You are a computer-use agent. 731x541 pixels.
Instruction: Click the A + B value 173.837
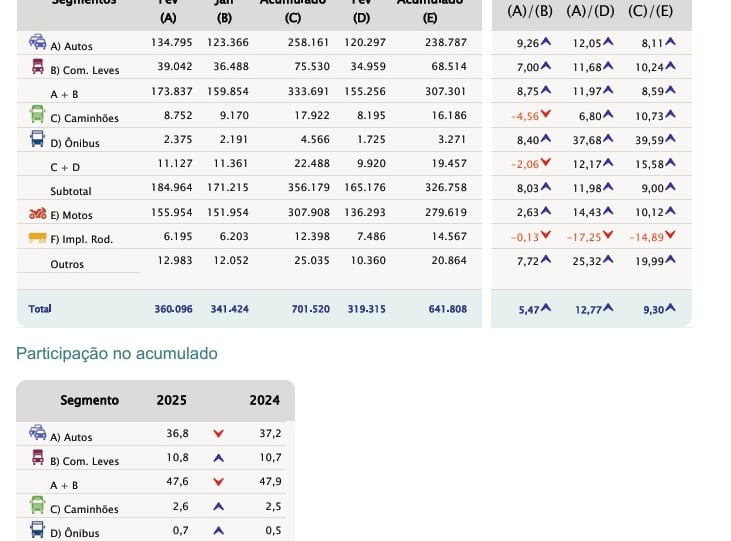[x=172, y=91]
